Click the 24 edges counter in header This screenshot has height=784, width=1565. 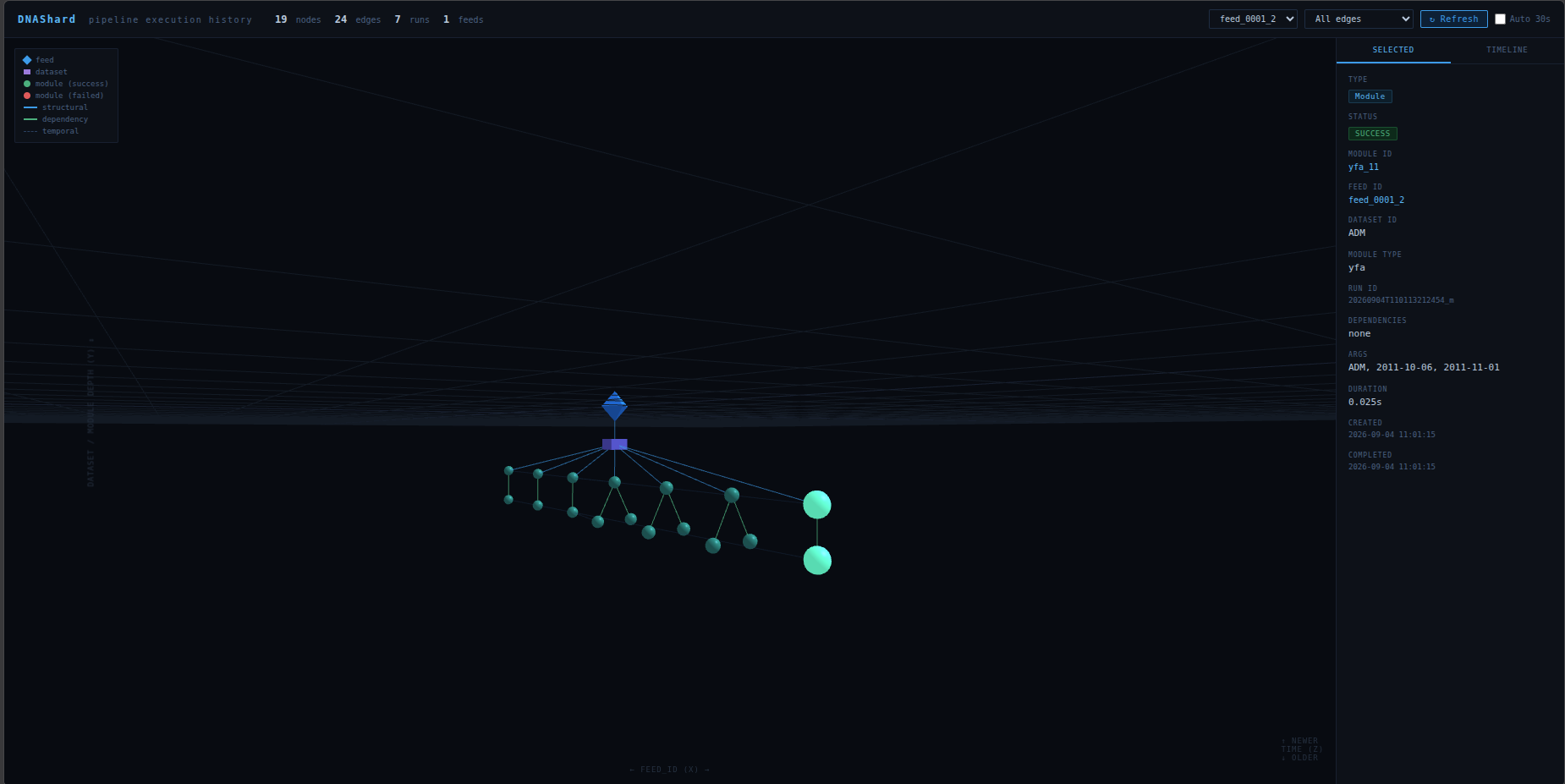coord(358,19)
